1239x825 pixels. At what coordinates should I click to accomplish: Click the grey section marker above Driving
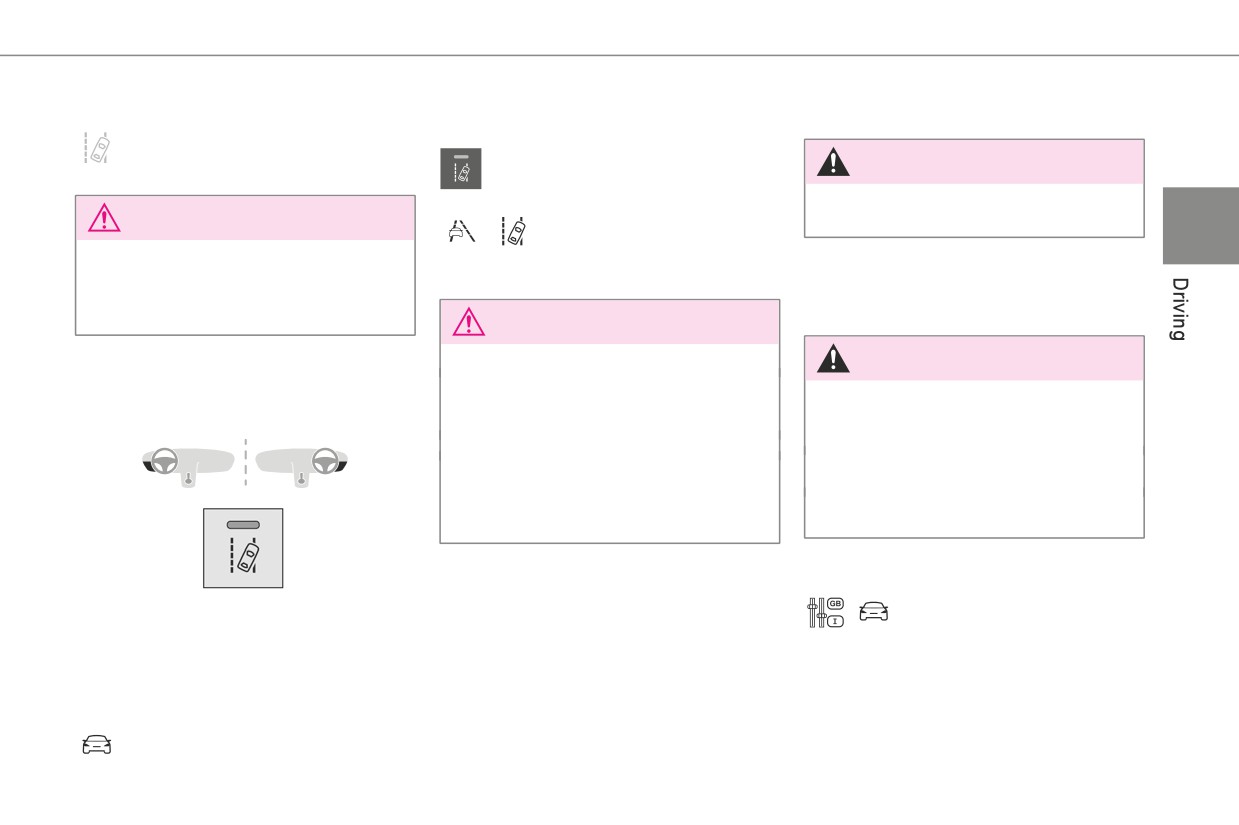point(1200,224)
